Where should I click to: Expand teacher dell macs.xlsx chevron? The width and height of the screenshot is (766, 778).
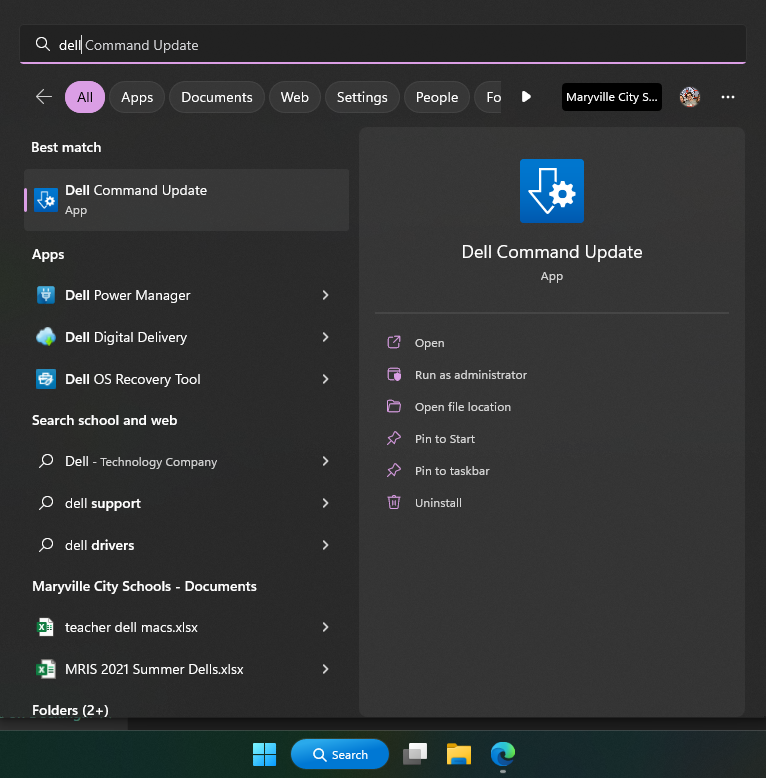tap(325, 627)
